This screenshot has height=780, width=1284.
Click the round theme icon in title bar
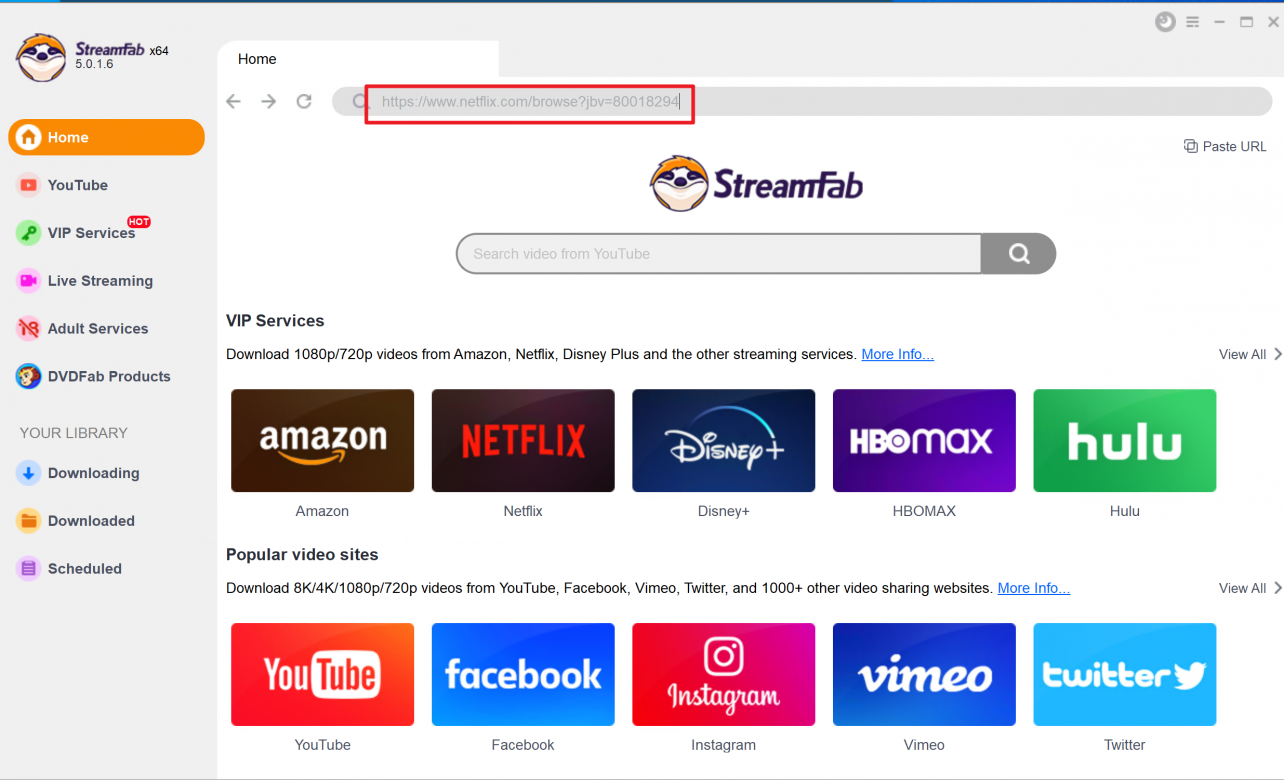click(1165, 22)
